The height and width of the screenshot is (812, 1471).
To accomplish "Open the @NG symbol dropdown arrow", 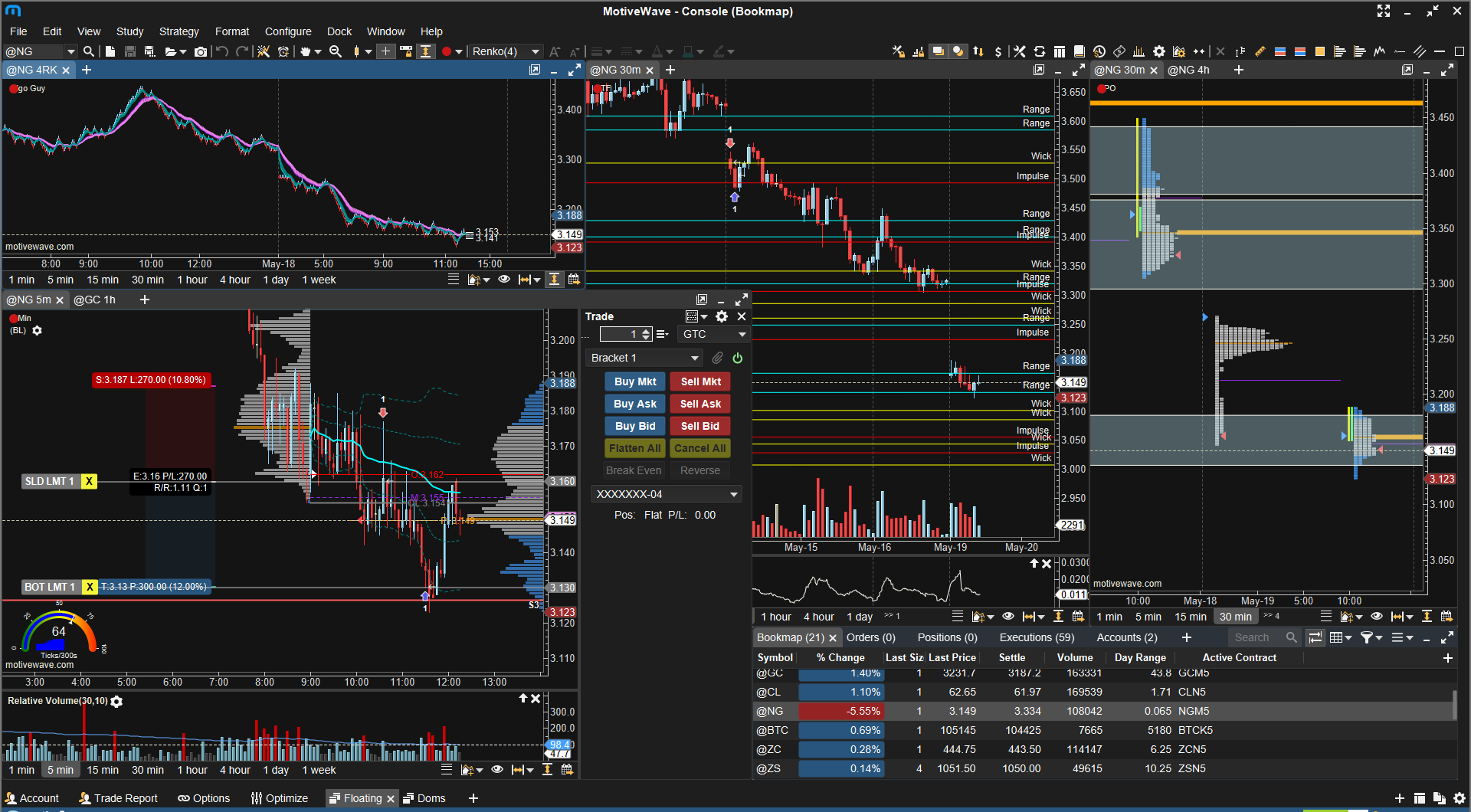I will point(71,51).
